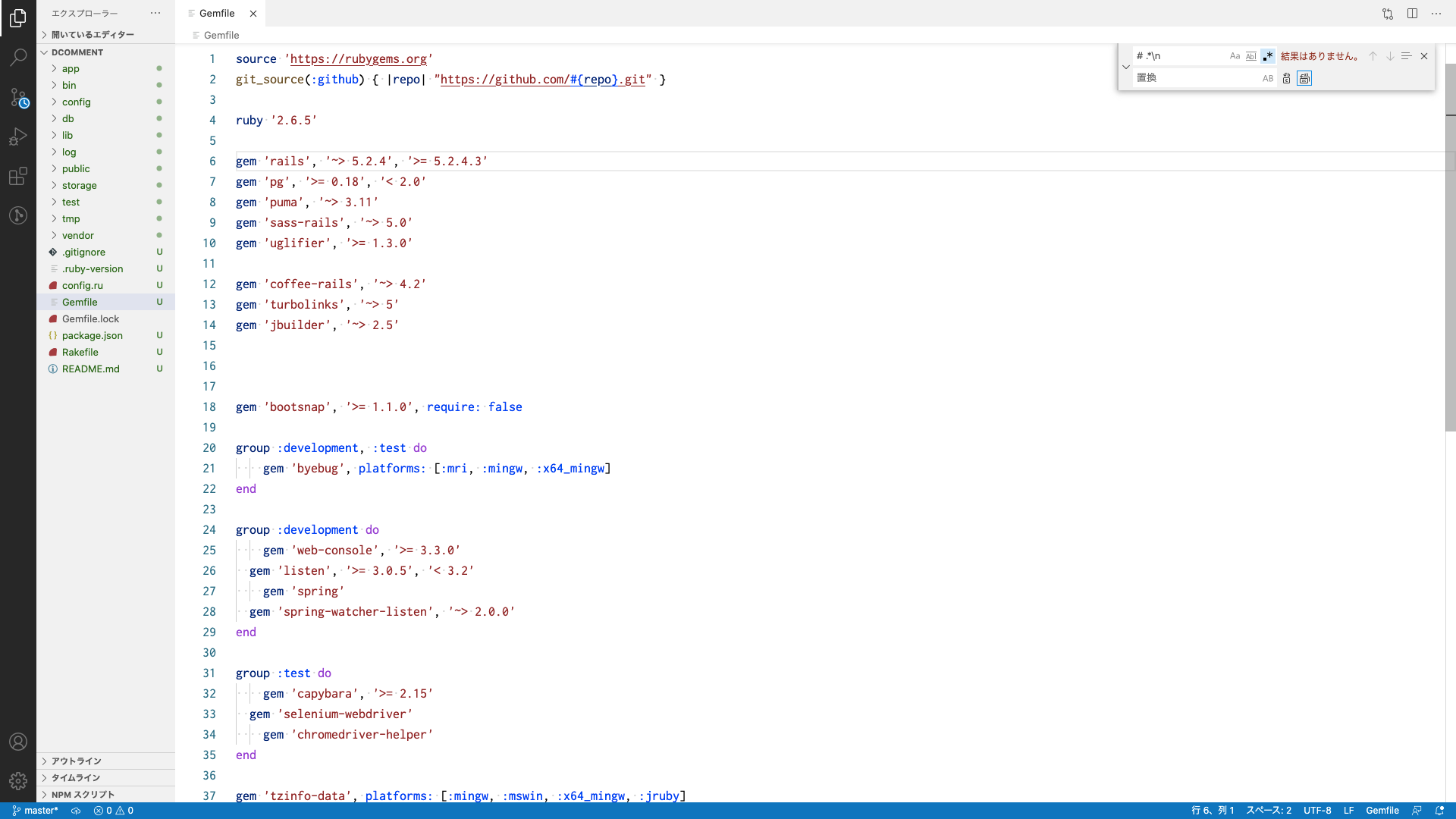Open the Manage gear settings icon
Screen dimensions: 1456x819
pos(18,780)
